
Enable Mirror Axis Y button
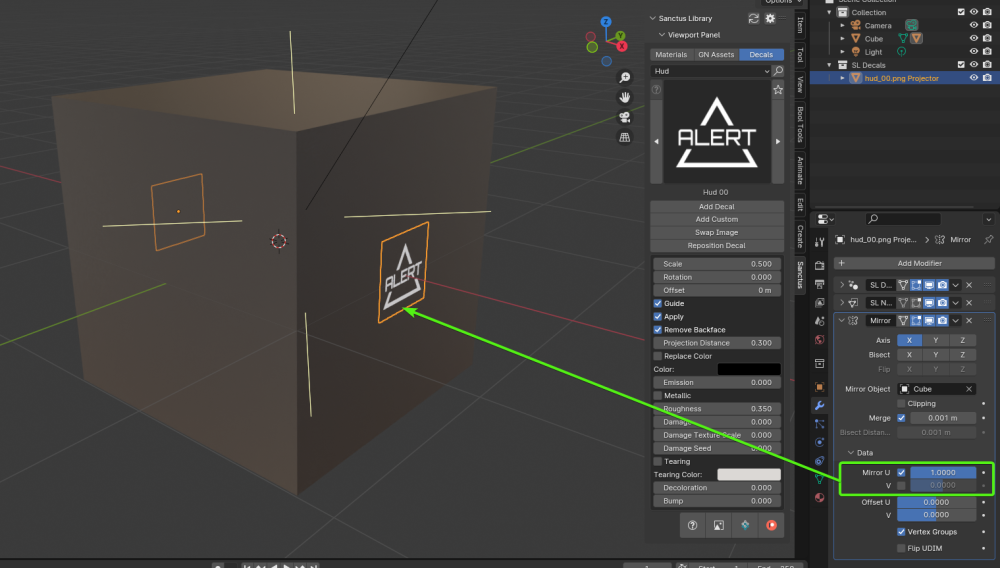[x=936, y=340]
